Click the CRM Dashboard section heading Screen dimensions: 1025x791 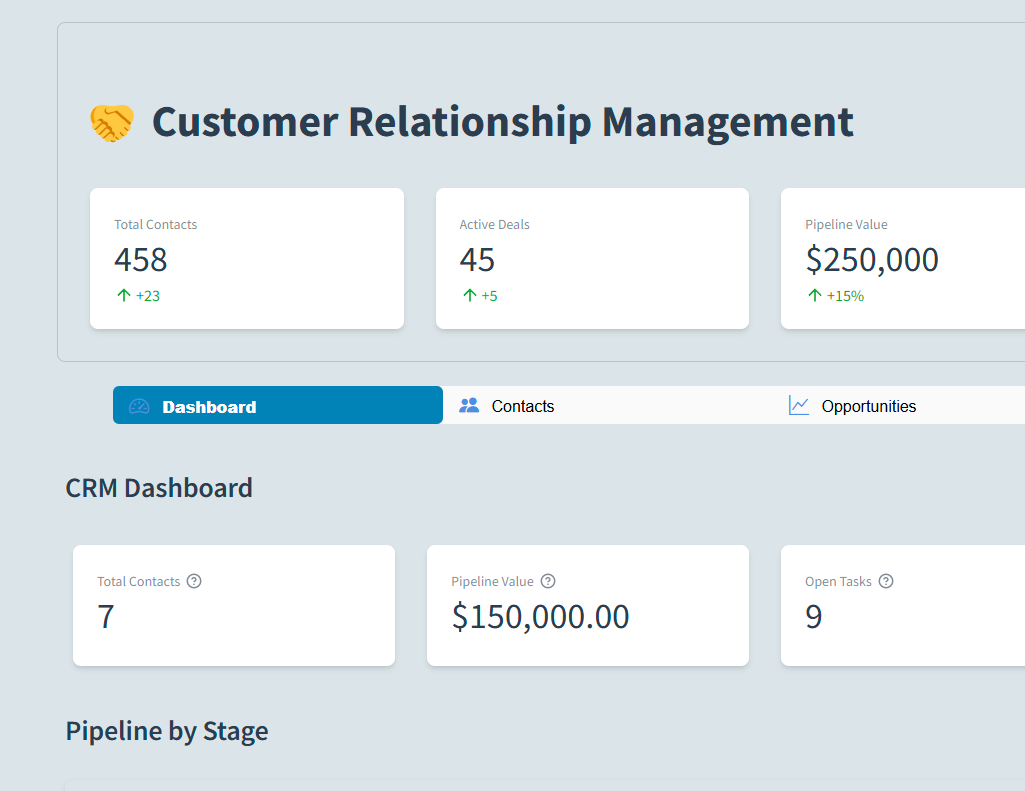tap(159, 488)
